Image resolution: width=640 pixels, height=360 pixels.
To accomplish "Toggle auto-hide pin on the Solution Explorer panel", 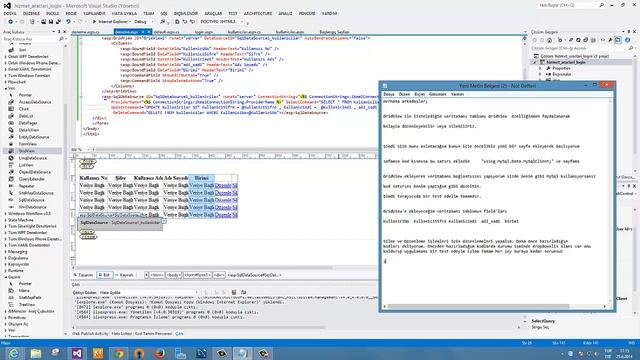I will [x=629, y=32].
